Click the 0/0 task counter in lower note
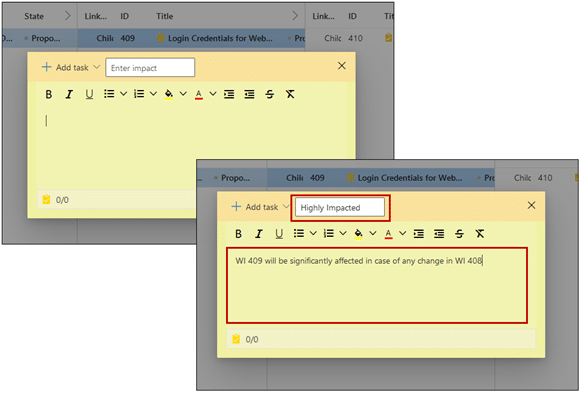581x393 pixels. point(246,340)
